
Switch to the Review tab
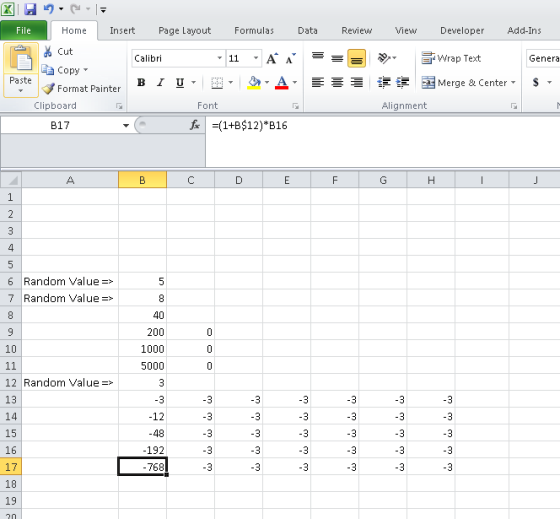[x=356, y=31]
